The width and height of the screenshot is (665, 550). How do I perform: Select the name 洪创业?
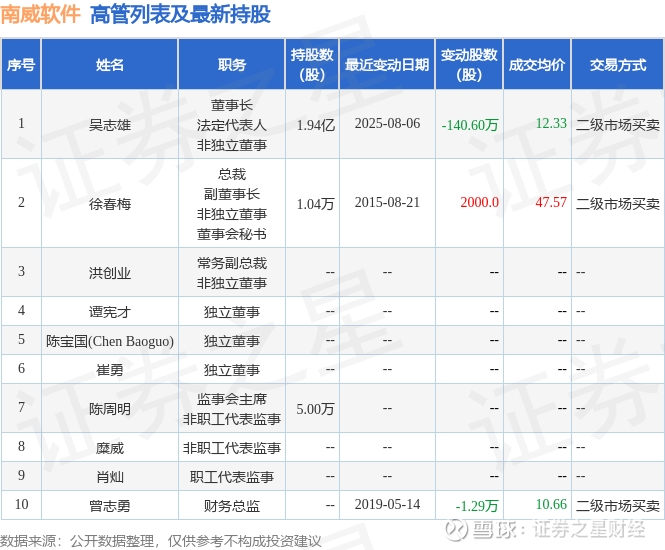[109, 273]
